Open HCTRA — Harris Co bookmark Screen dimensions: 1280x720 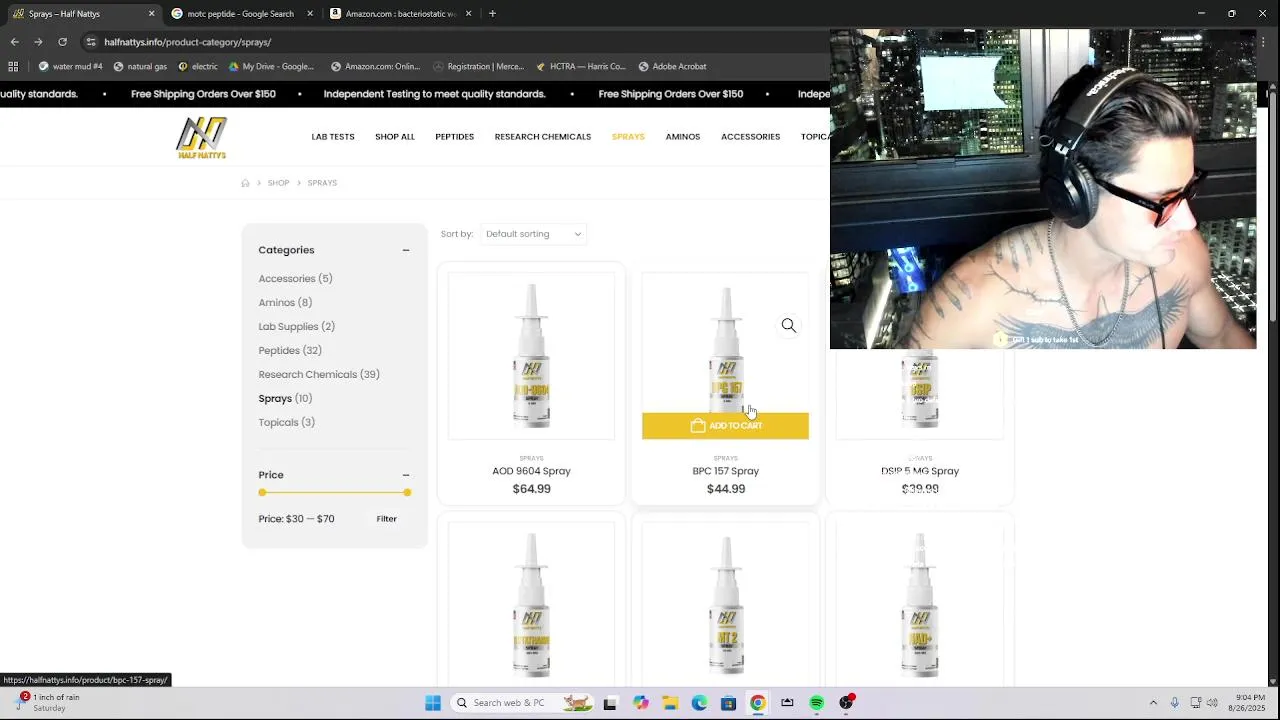[x=581, y=67]
